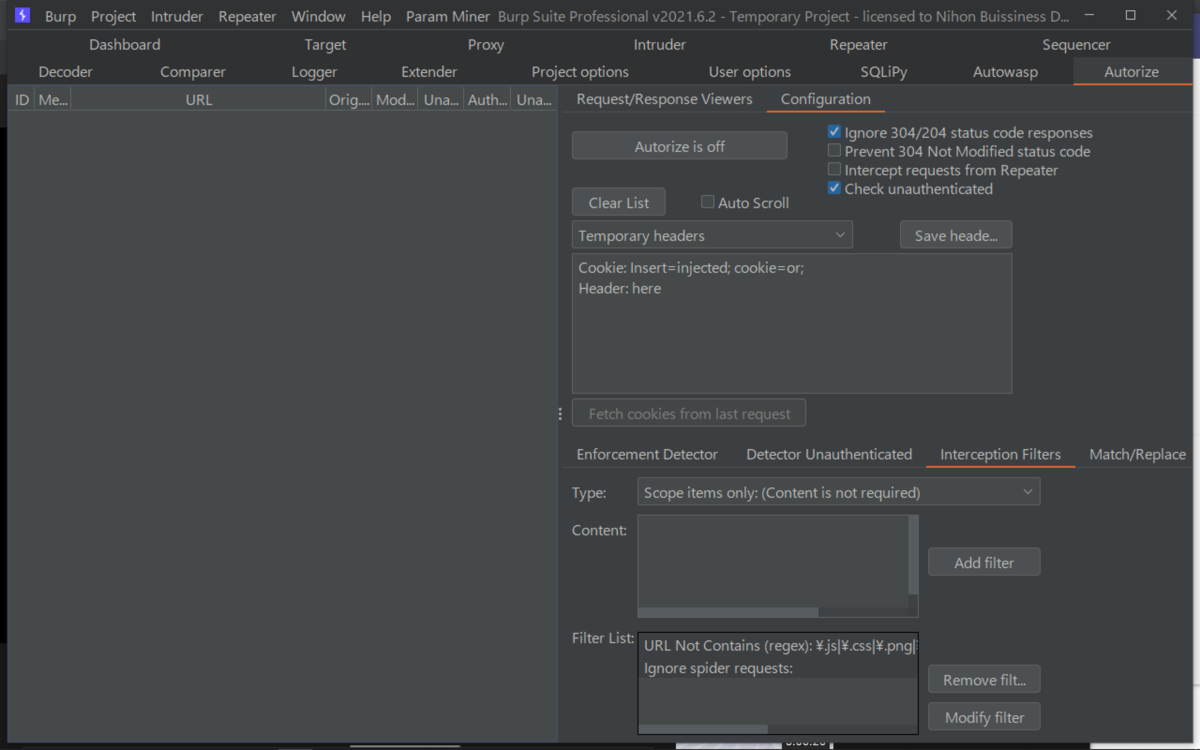The width and height of the screenshot is (1200, 750).
Task: Open the Logger tab
Action: [314, 72]
